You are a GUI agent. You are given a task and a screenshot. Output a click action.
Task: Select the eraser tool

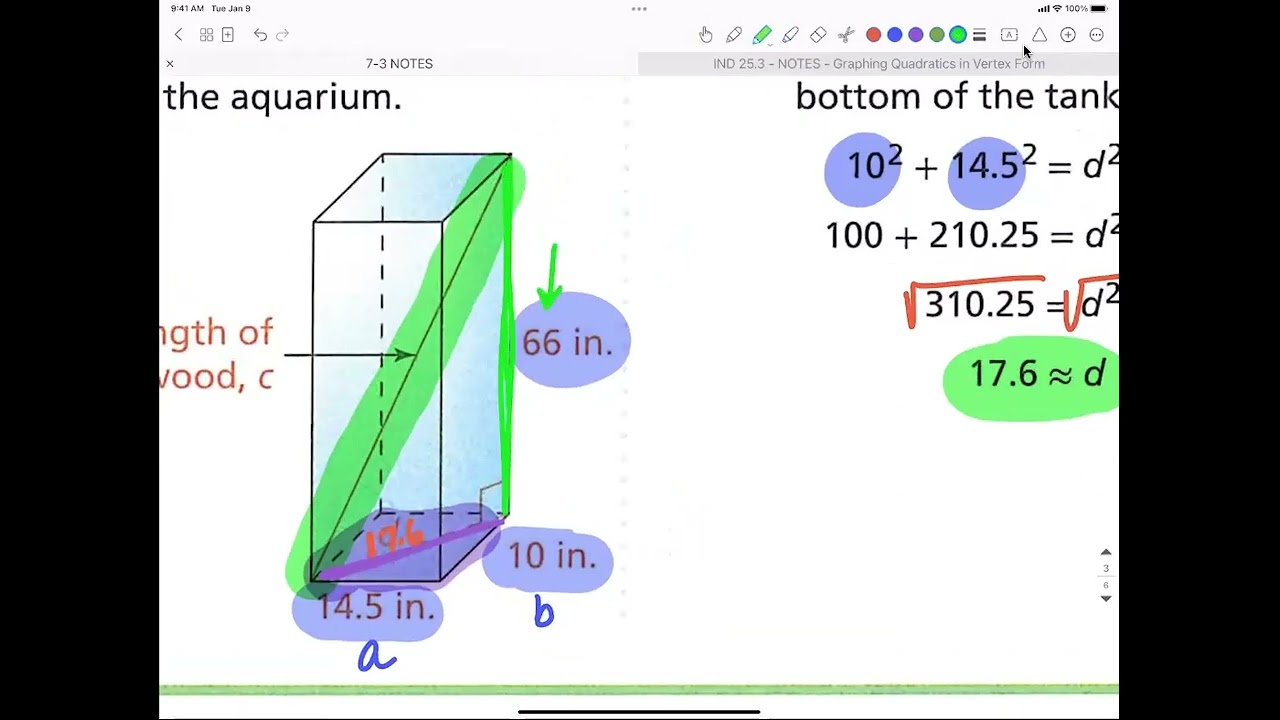[818, 35]
